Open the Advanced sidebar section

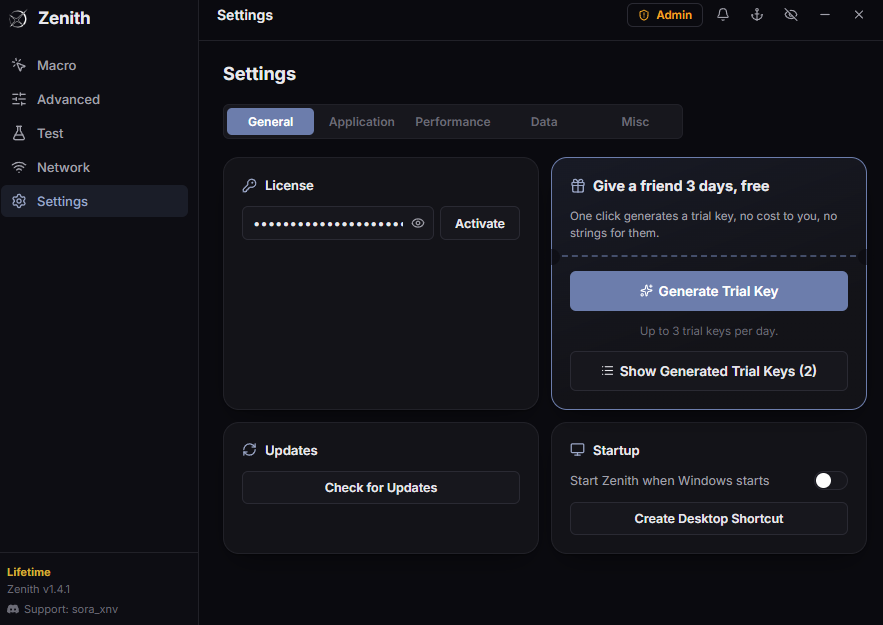(95, 100)
